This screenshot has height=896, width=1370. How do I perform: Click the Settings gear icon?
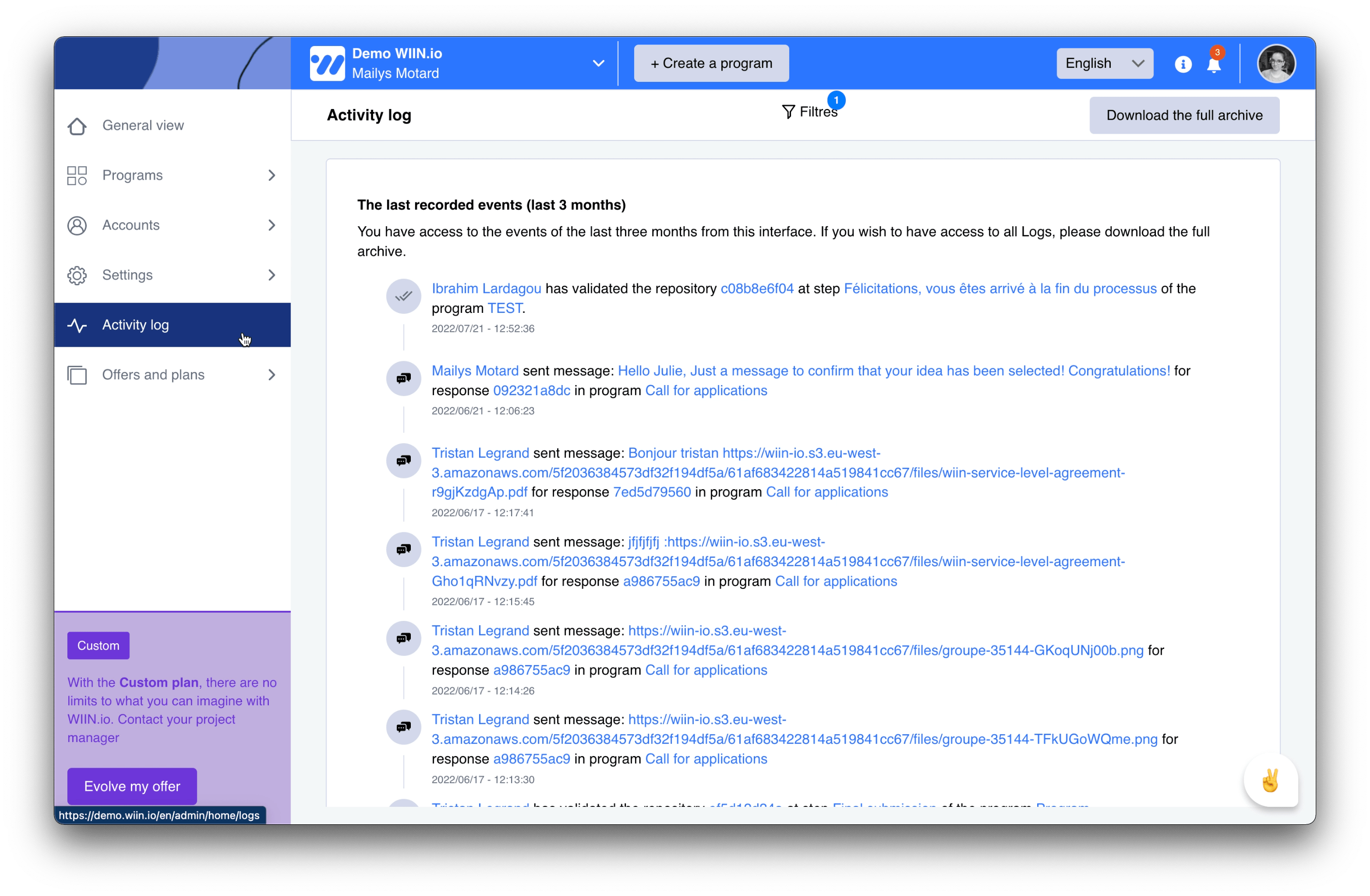(77, 275)
